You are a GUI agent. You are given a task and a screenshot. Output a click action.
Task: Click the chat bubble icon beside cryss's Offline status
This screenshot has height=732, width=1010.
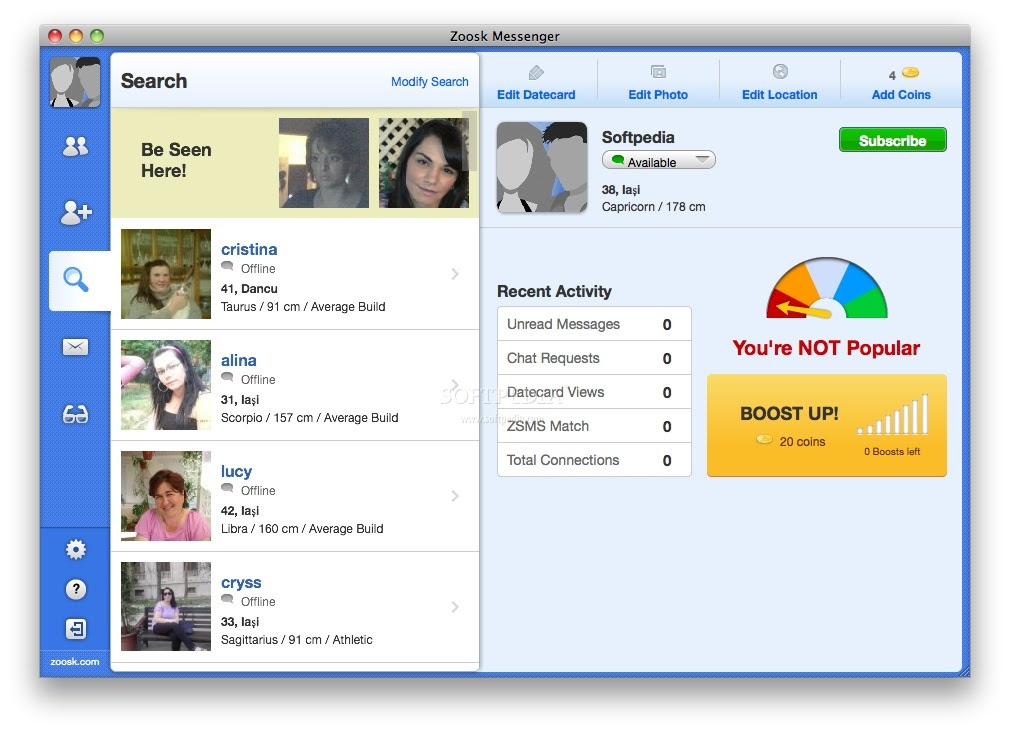(227, 599)
